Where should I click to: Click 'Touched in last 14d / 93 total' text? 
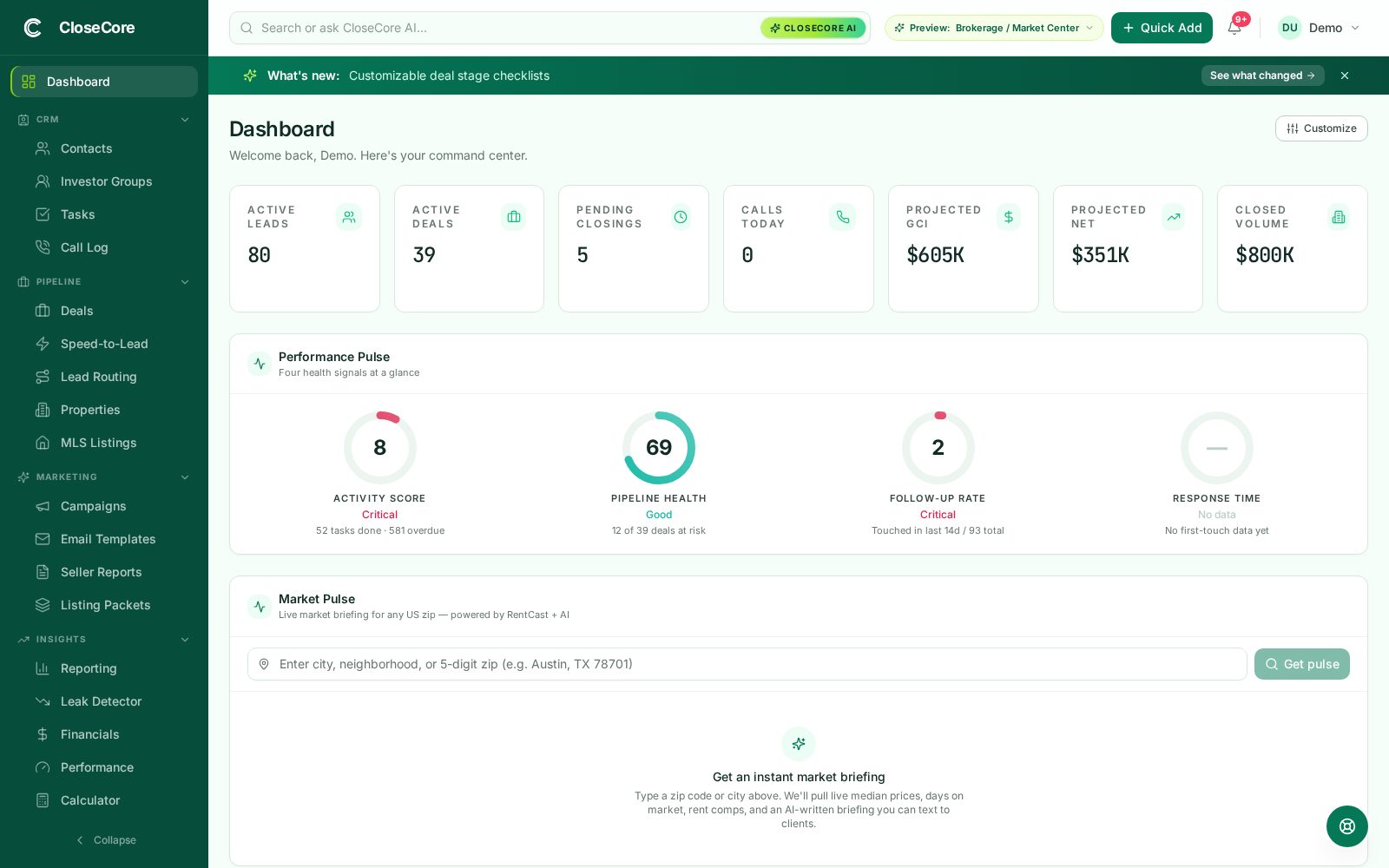click(938, 530)
